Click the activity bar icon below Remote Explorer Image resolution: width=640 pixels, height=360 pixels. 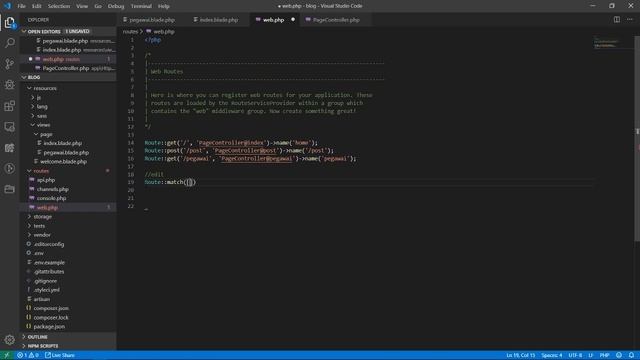click(9, 147)
